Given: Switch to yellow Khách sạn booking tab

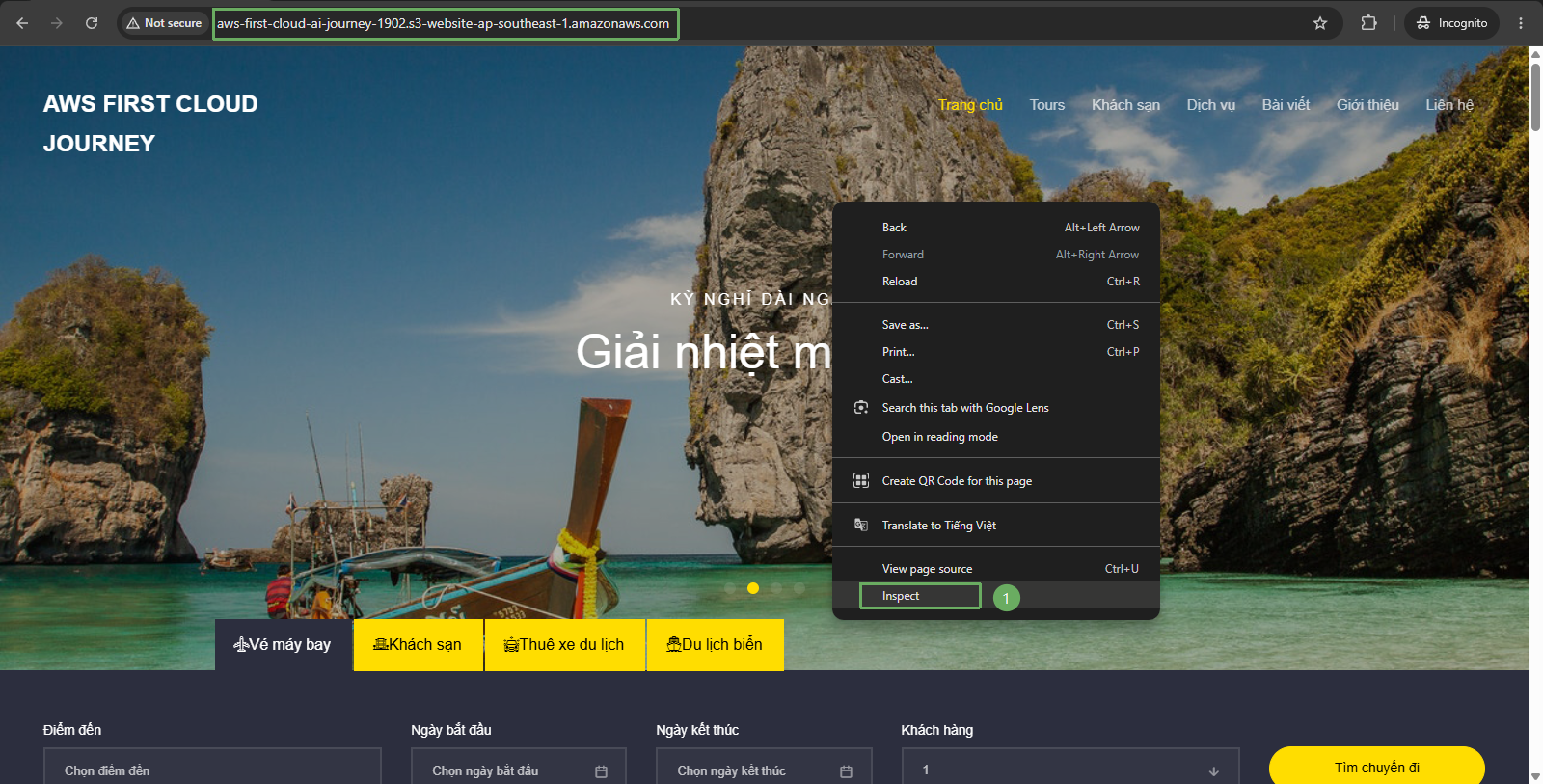Looking at the screenshot, I should [x=418, y=644].
